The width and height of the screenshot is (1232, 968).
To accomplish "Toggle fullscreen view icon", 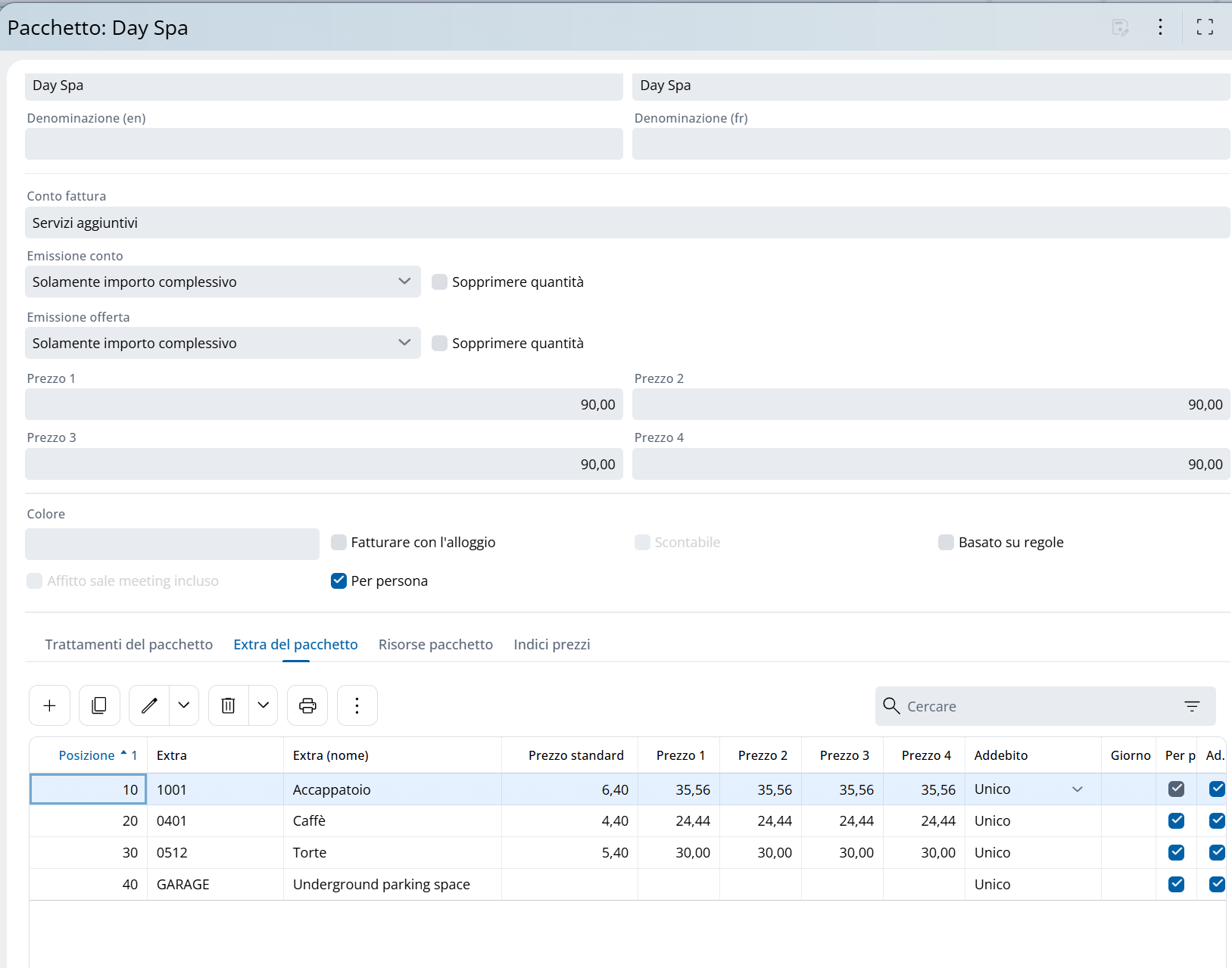I will click(x=1205, y=27).
